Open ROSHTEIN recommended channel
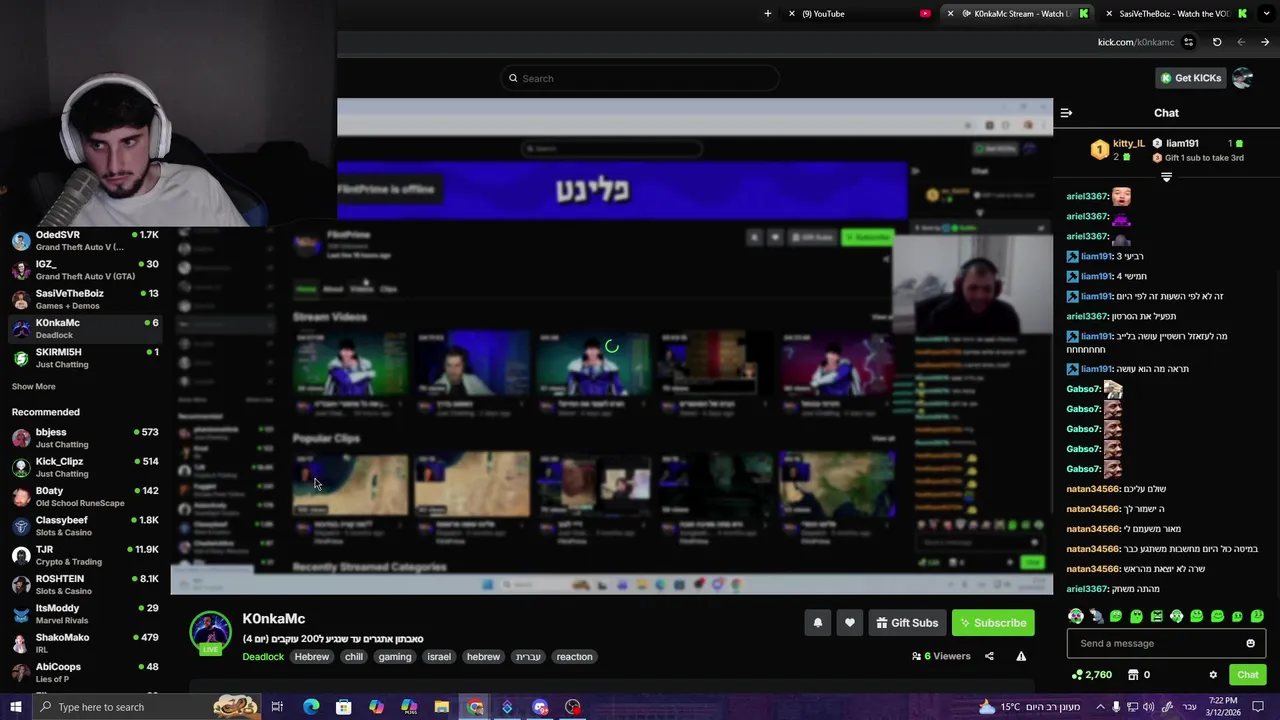Viewport: 1280px width, 720px height. 85,585
